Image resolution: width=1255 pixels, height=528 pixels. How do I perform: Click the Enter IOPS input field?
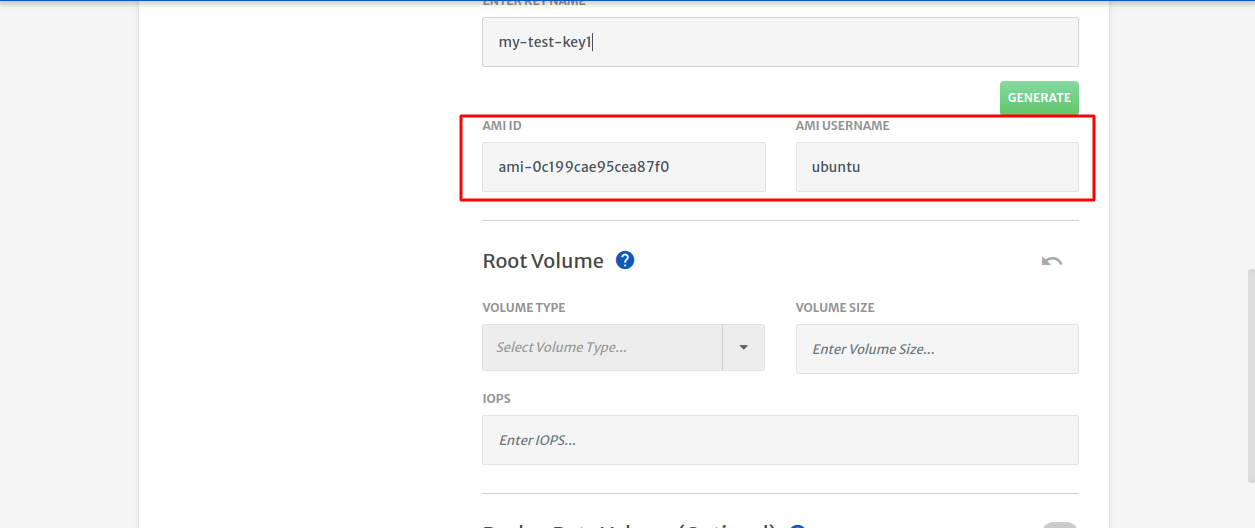780,440
